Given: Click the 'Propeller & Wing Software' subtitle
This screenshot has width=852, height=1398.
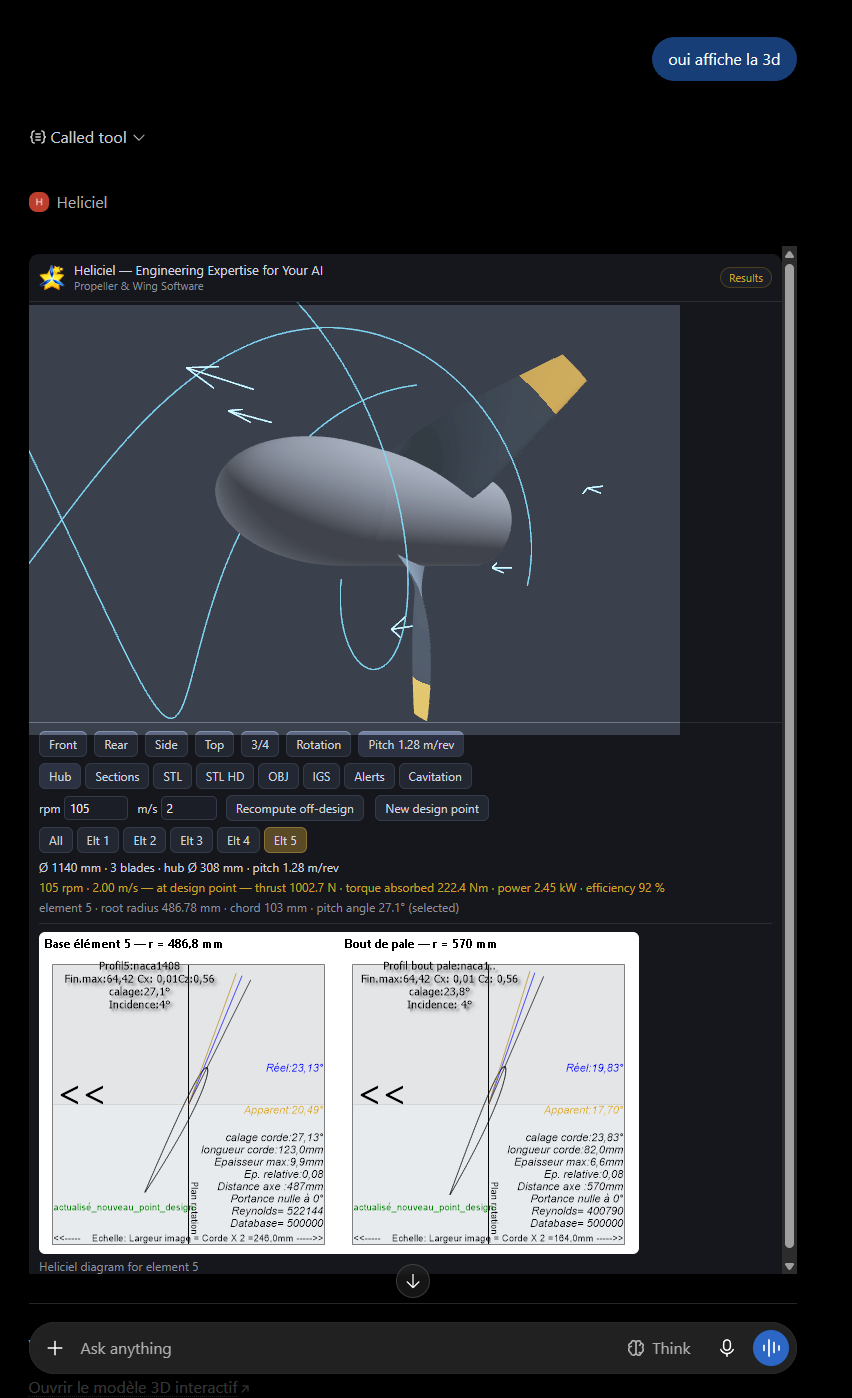Looking at the screenshot, I should 138,287.
